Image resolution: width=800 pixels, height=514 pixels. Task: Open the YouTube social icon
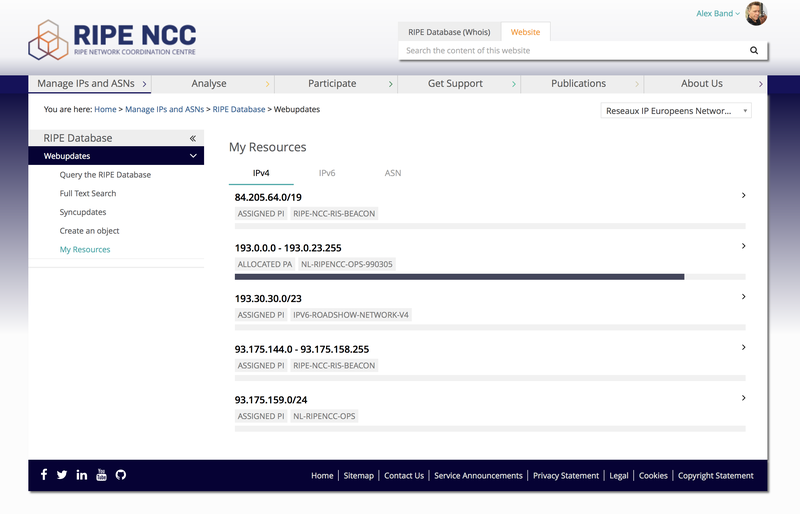coord(101,475)
